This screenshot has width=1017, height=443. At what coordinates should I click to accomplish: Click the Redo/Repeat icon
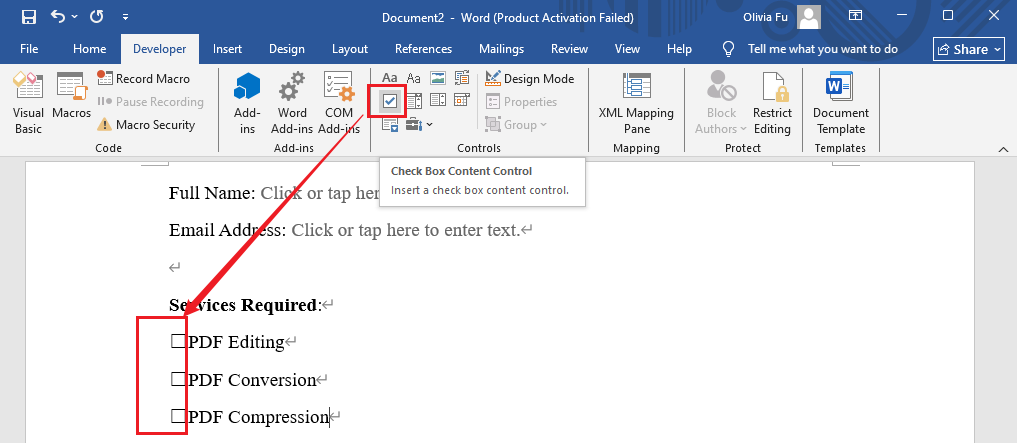(97, 16)
